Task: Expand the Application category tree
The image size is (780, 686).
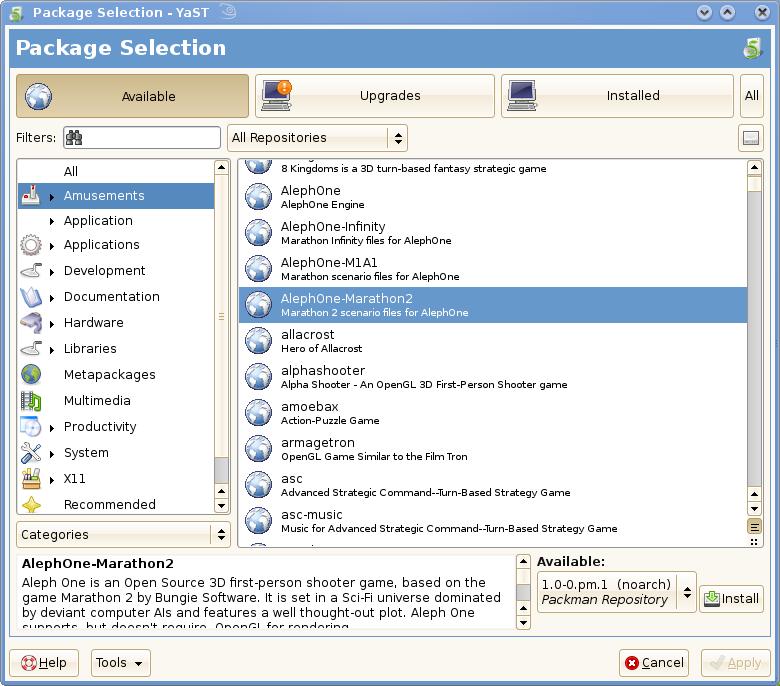Action: click(x=52, y=221)
